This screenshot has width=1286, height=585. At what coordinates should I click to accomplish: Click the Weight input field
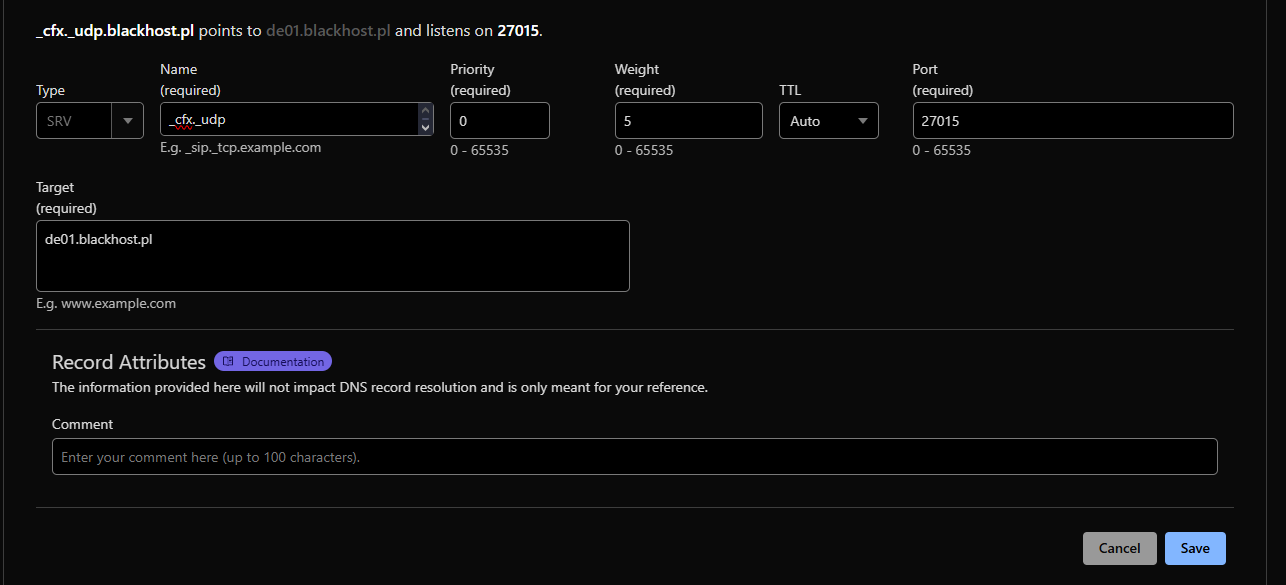pyautogui.click(x=689, y=120)
